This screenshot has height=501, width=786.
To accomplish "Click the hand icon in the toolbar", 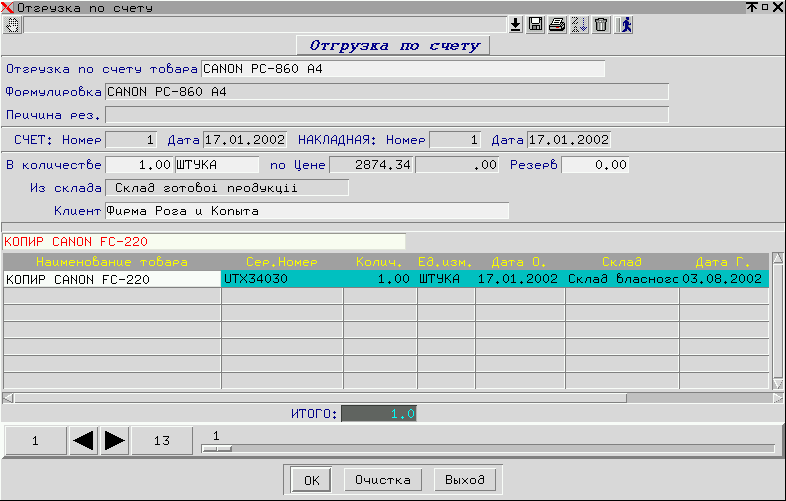I will coord(12,25).
